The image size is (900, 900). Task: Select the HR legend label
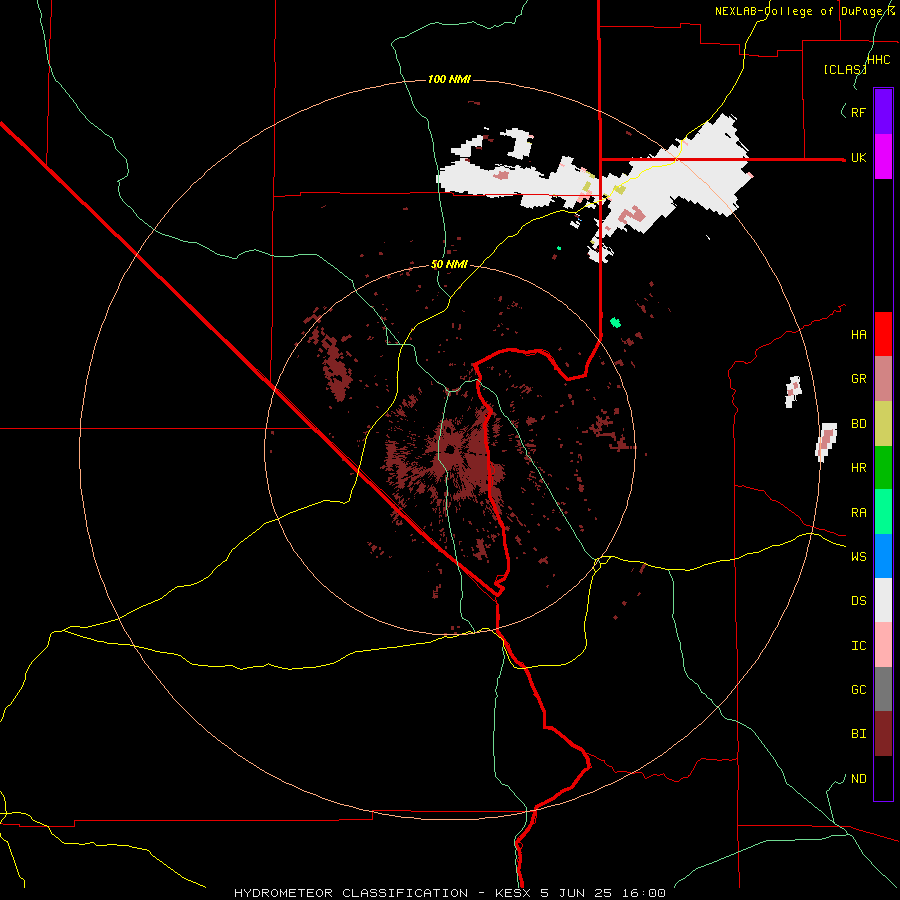(x=858, y=468)
